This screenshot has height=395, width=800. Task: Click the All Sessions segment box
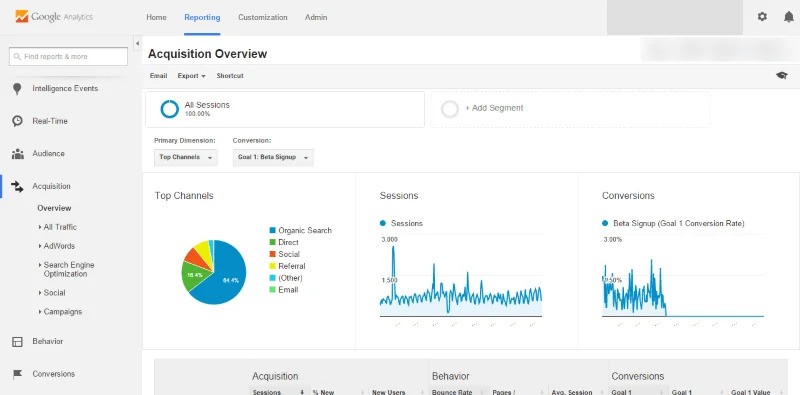click(x=285, y=109)
